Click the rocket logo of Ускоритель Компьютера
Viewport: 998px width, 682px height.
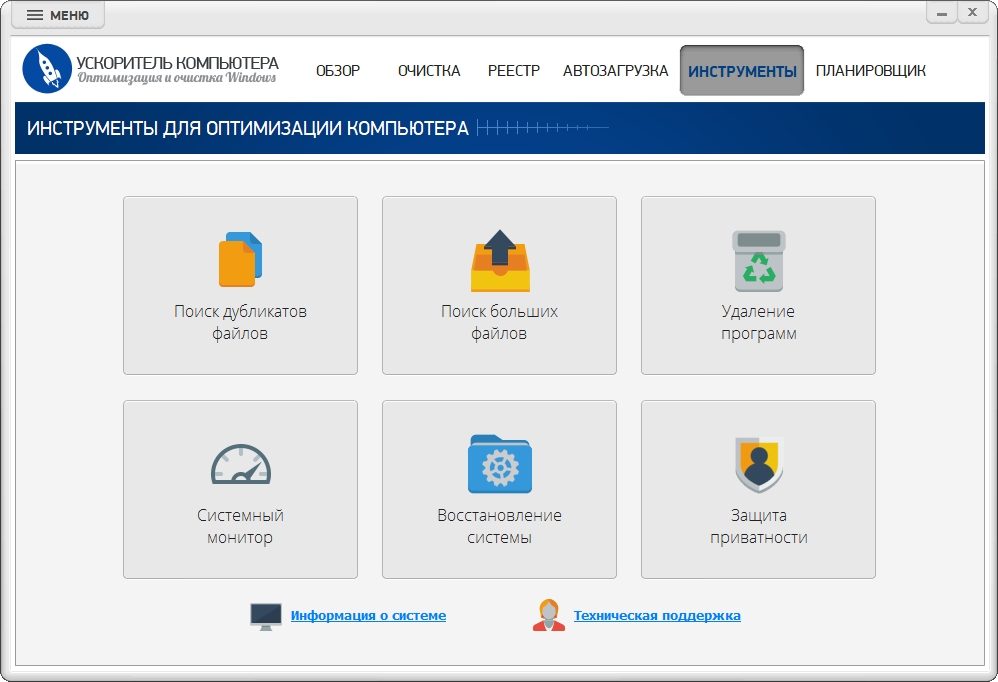tap(47, 69)
